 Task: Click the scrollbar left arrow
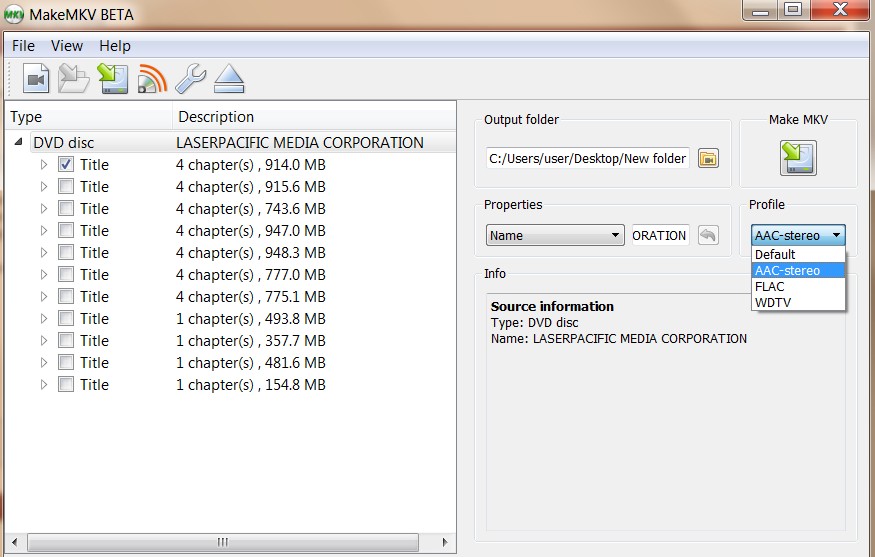coord(15,542)
